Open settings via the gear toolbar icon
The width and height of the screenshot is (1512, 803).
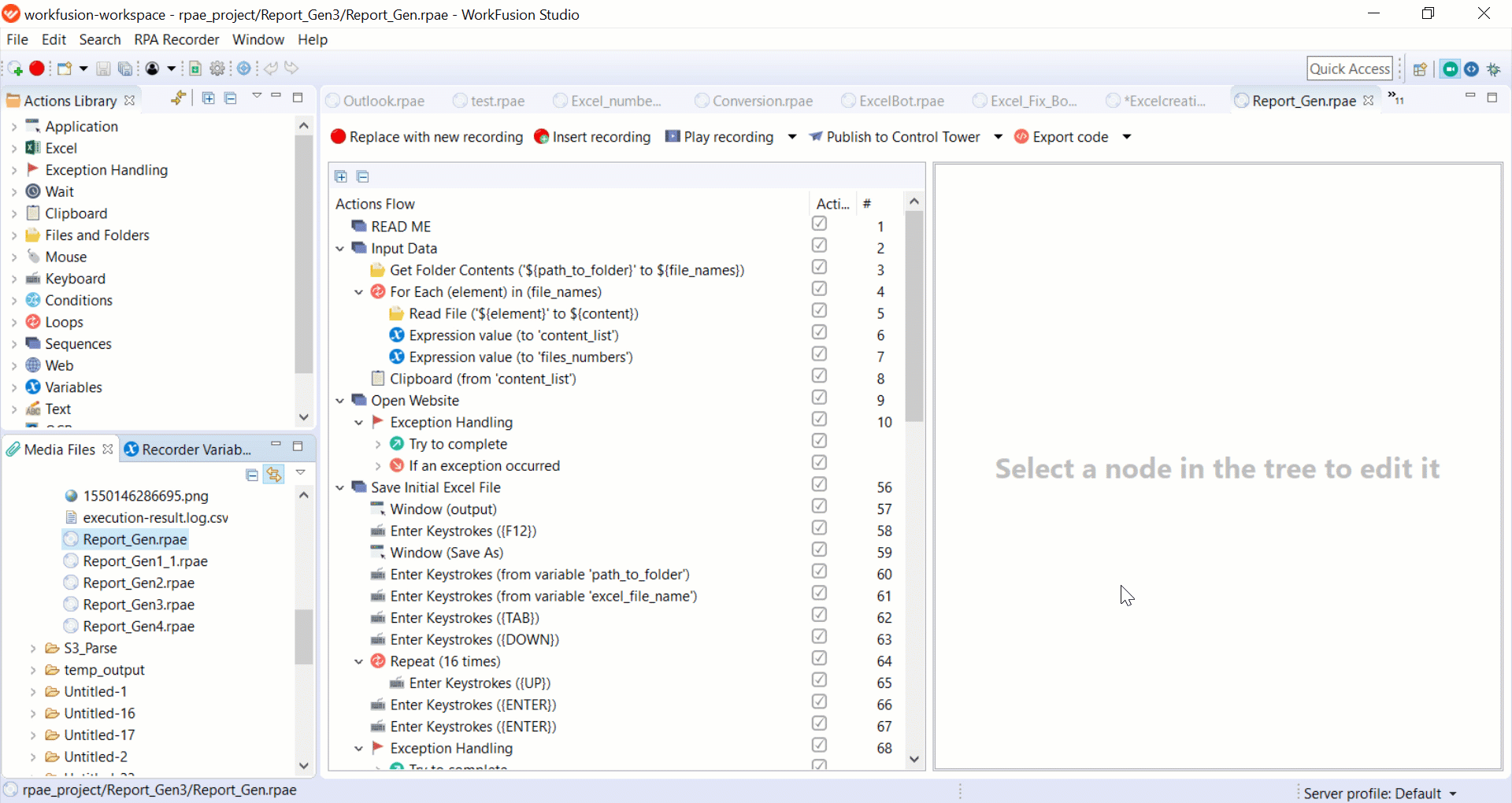click(x=218, y=68)
